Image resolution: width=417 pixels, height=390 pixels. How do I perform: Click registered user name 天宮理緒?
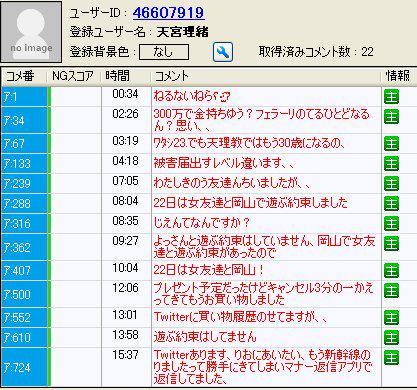[x=183, y=32]
